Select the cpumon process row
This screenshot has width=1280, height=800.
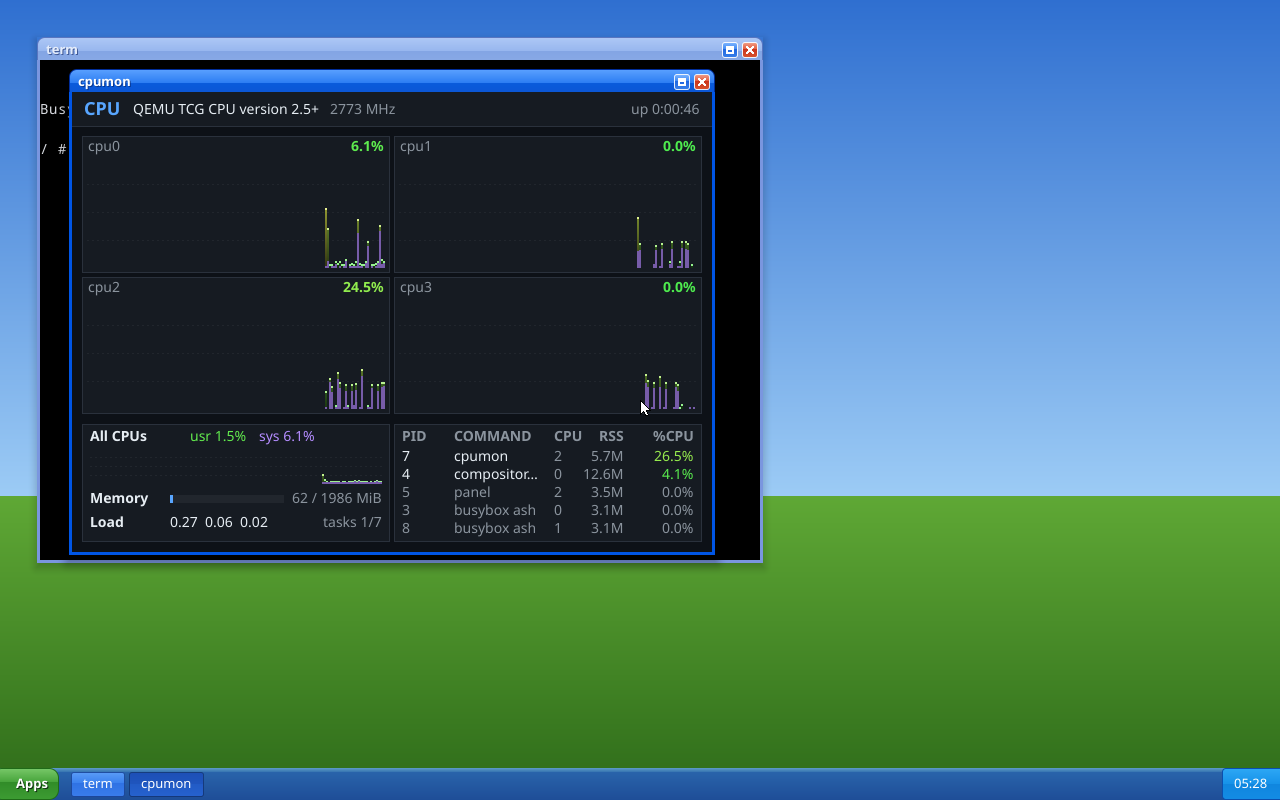[548, 456]
